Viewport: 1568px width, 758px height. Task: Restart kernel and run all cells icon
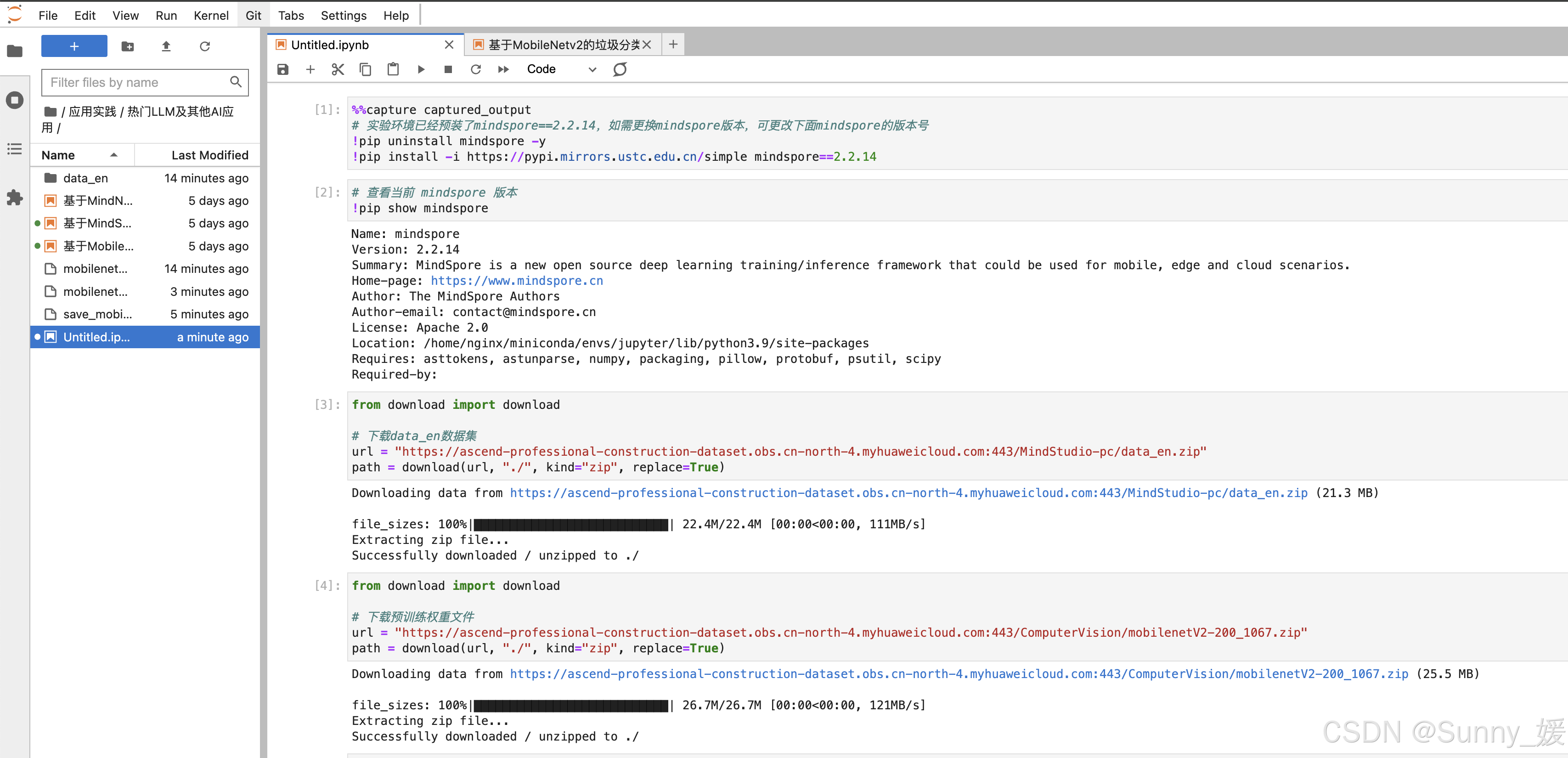(503, 69)
